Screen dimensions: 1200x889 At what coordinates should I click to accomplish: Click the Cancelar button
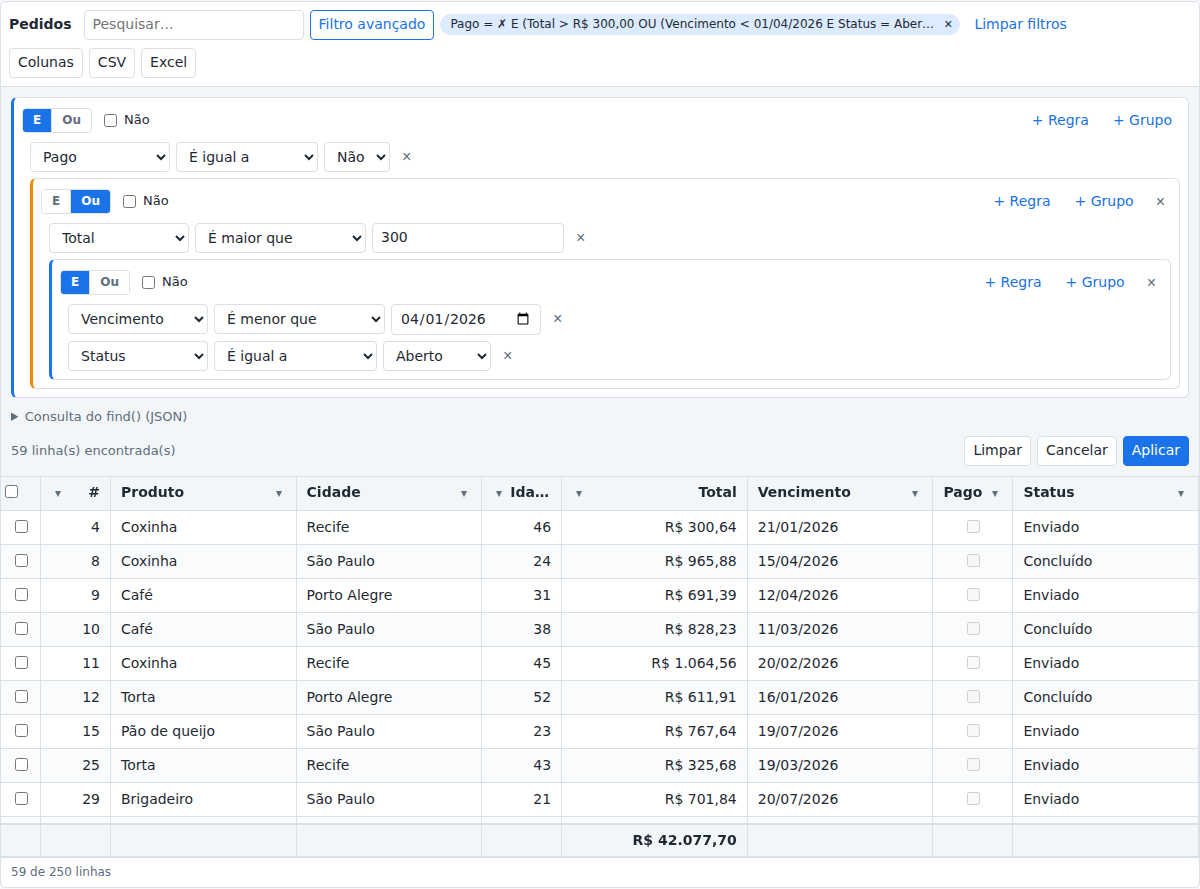click(1077, 450)
